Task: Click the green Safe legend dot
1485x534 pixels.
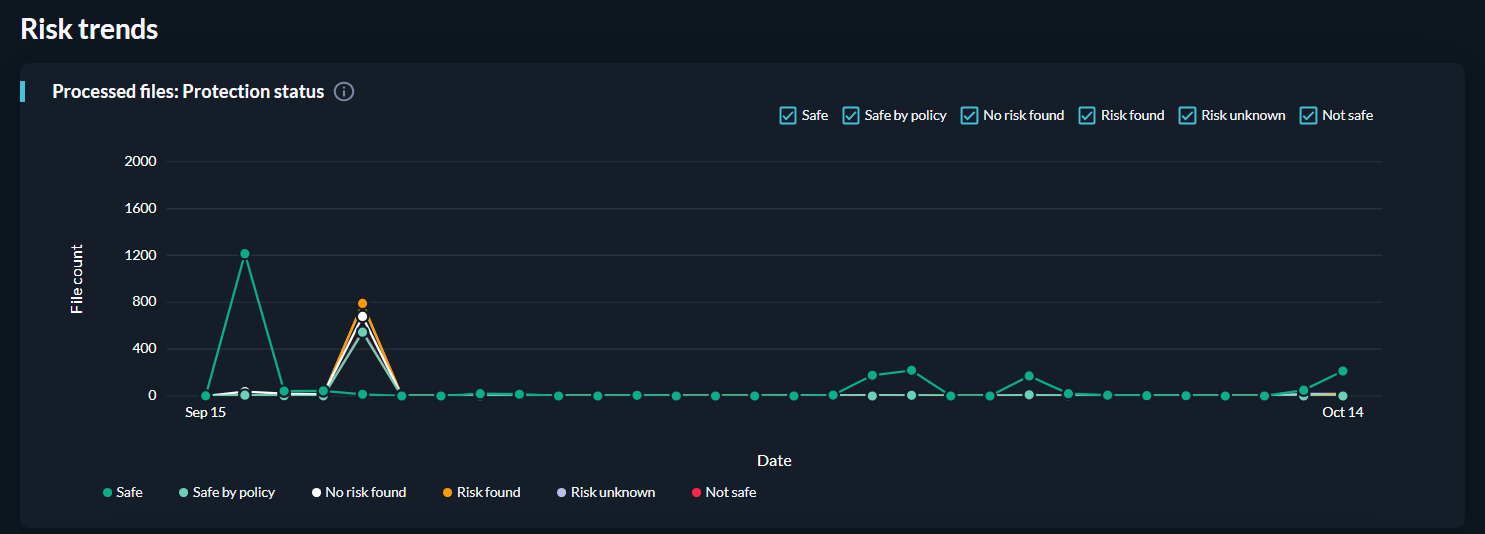Action: pos(107,492)
